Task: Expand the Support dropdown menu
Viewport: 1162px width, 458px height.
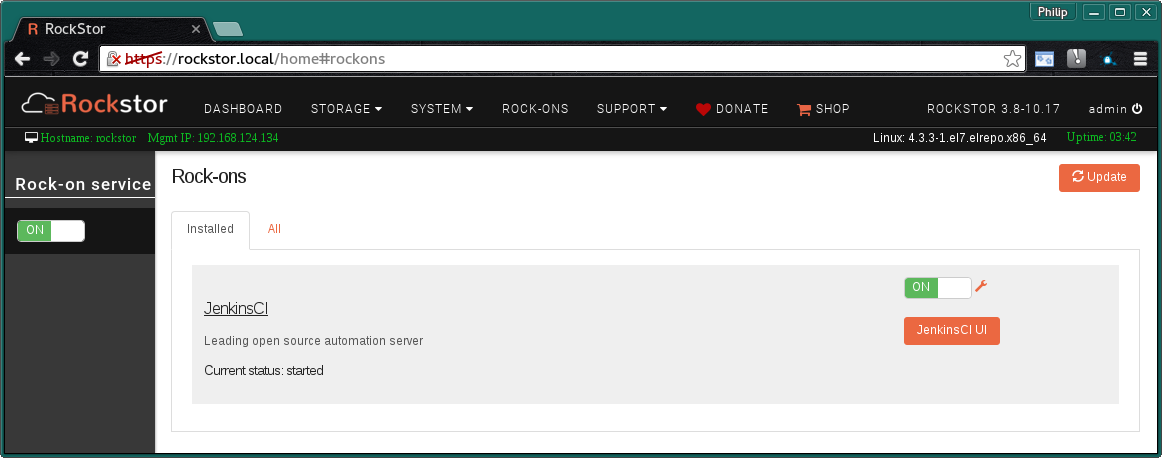Action: tap(632, 109)
